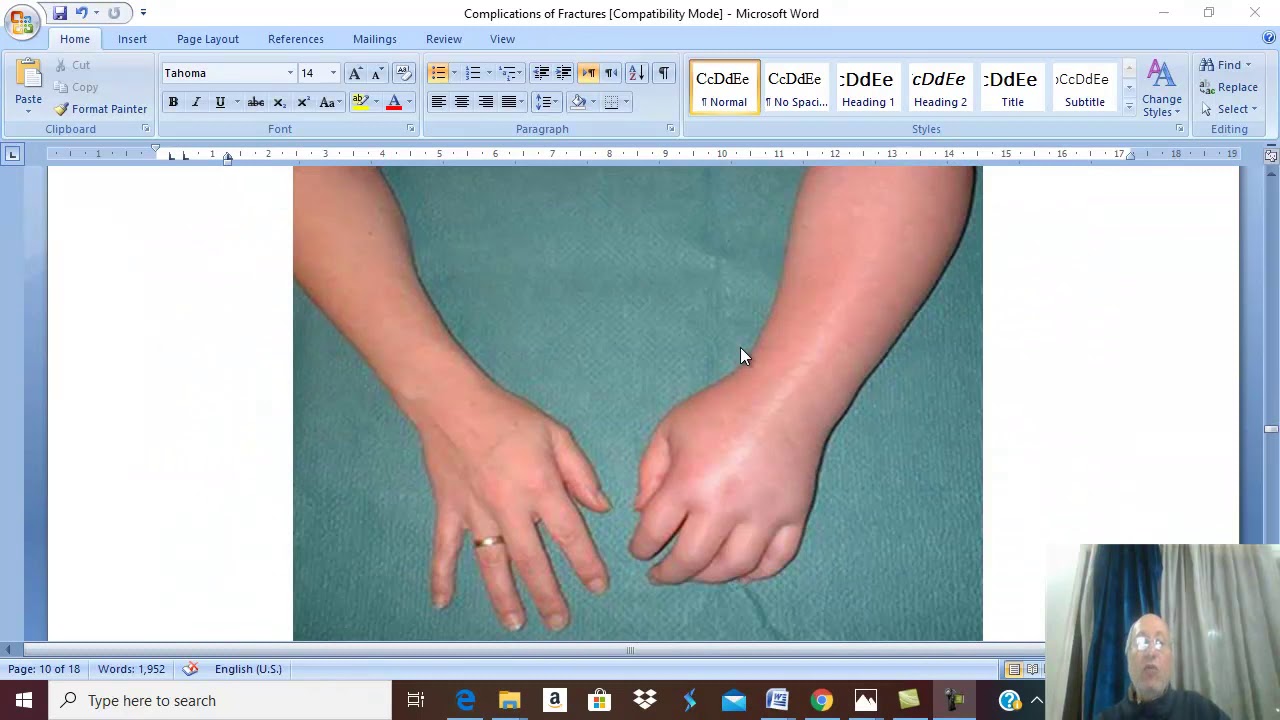Click the Windows Start button
1280x720 pixels.
tap(23, 701)
